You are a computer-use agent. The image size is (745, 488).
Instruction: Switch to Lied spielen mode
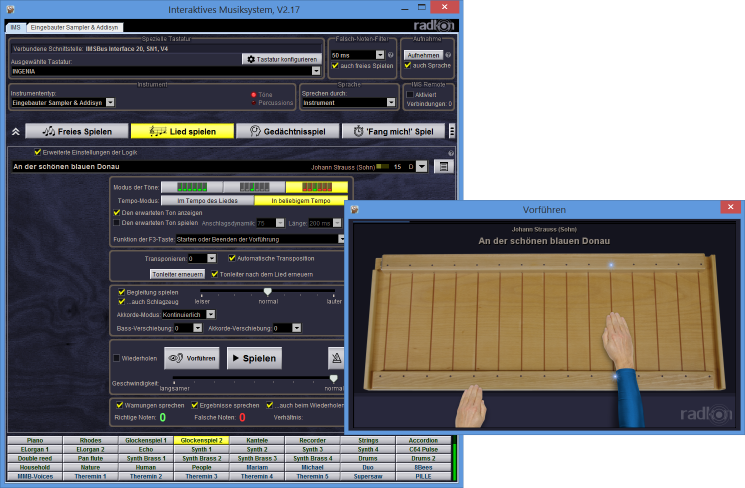click(182, 131)
